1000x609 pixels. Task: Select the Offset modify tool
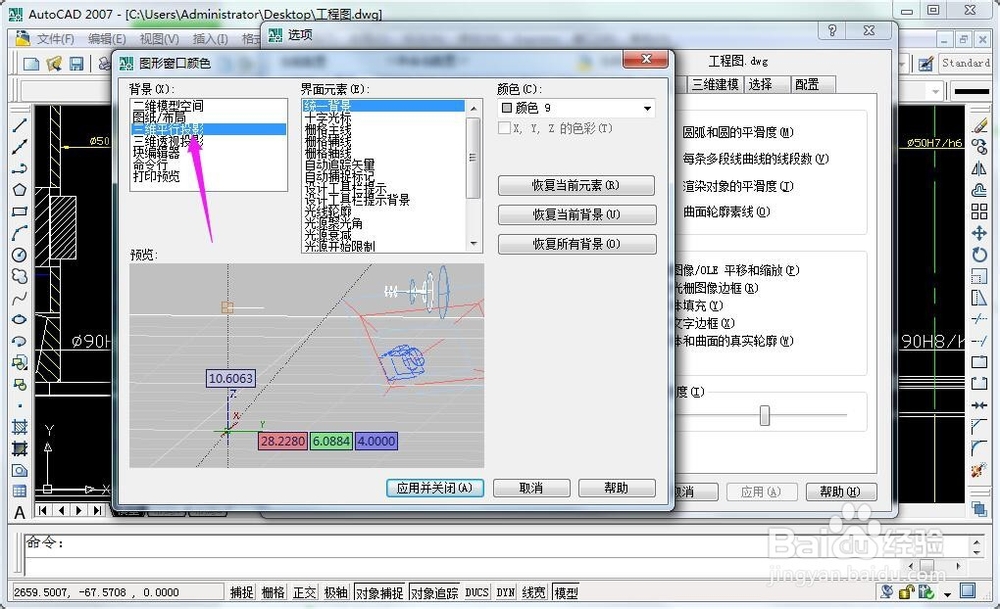click(980, 190)
